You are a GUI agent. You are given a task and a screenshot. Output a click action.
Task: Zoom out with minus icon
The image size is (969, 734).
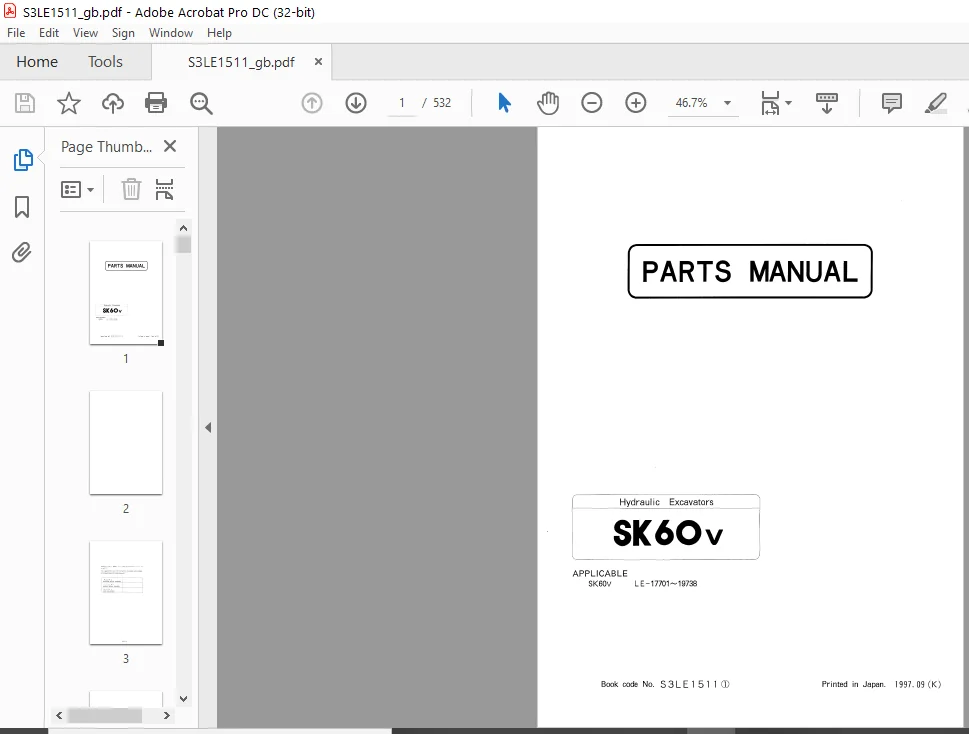[x=591, y=103]
